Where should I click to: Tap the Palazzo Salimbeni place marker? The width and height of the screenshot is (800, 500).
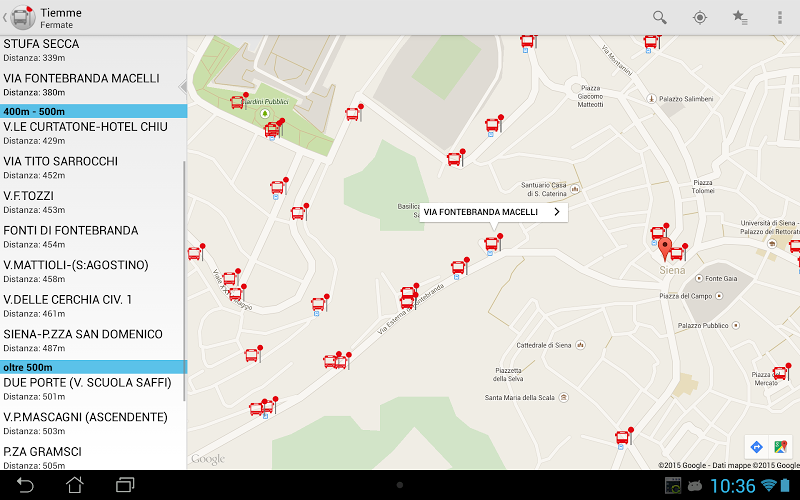click(x=651, y=98)
